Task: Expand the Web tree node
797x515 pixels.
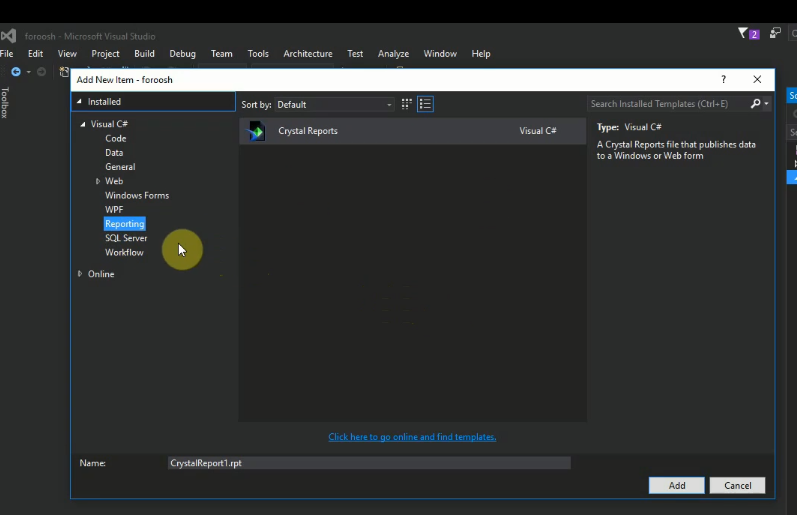Action: click(x=98, y=181)
